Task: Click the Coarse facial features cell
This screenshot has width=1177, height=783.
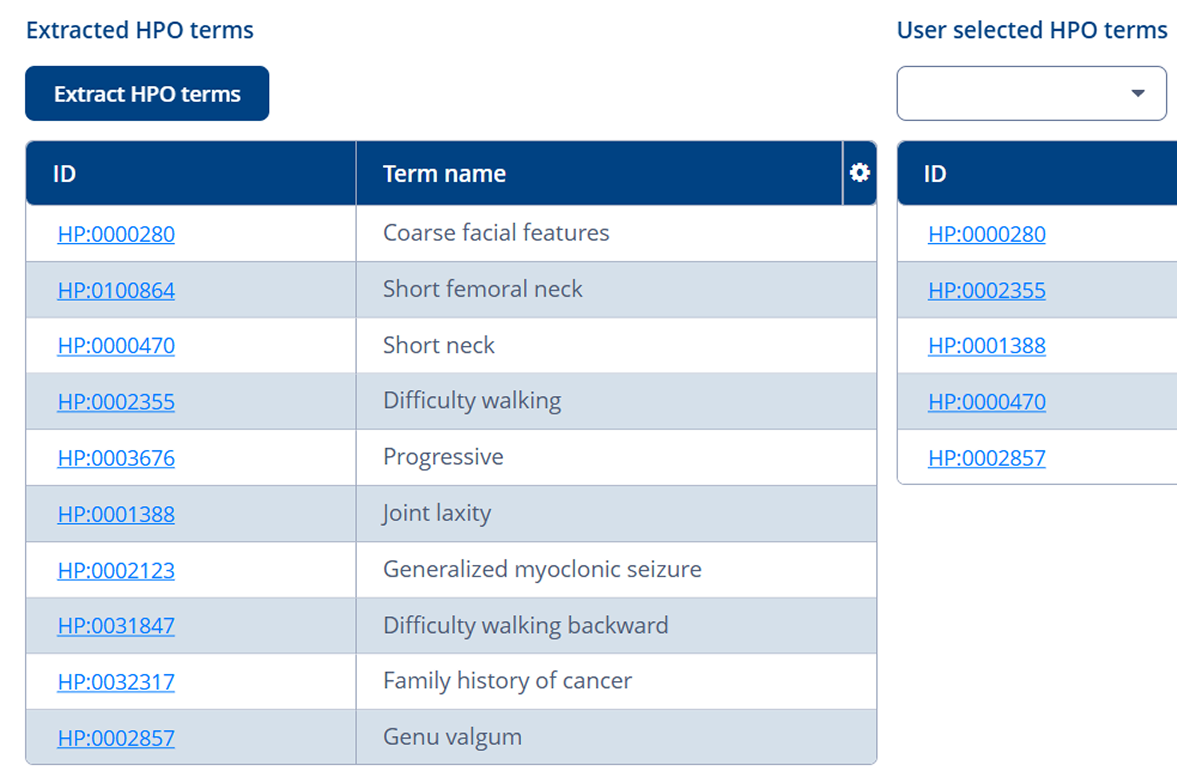Action: click(496, 233)
